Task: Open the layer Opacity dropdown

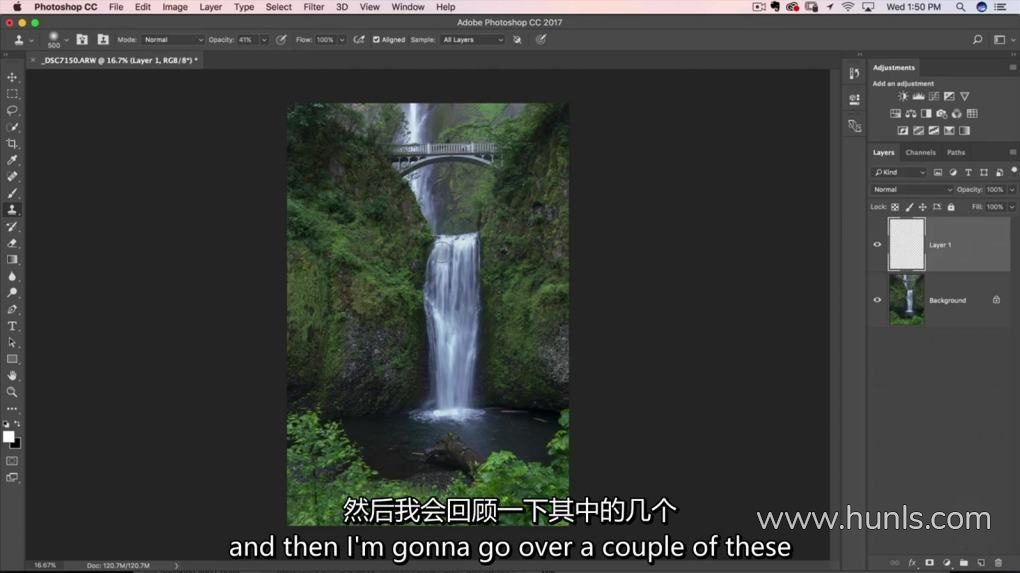Action: pos(1012,190)
